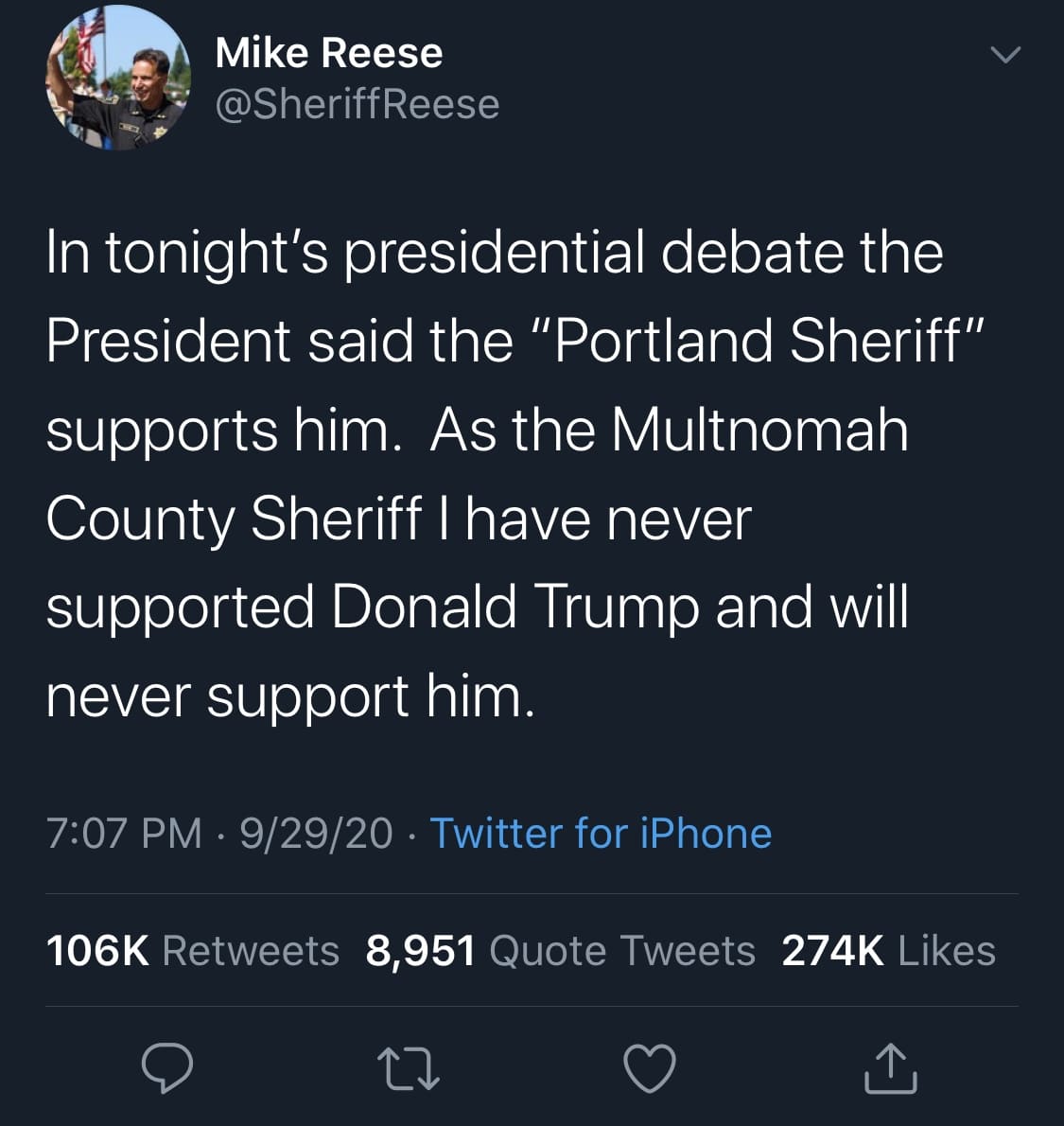The height and width of the screenshot is (1126, 1064).
Task: Select the final line never support him
Action: point(290,695)
